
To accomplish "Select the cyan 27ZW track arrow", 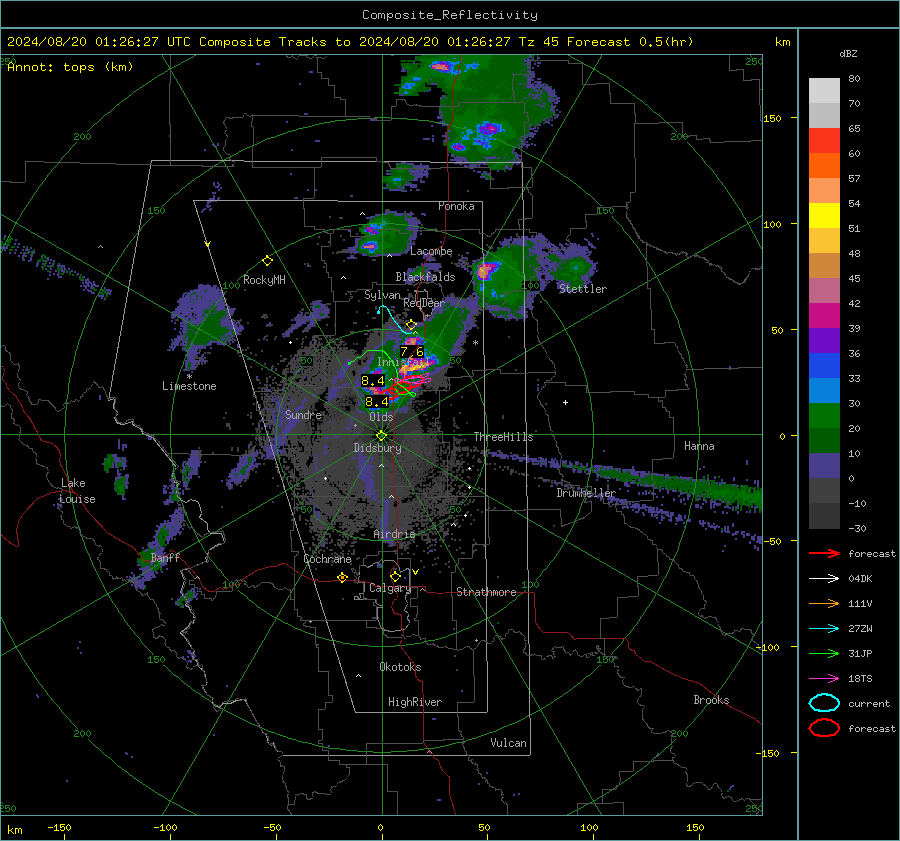I will point(824,629).
